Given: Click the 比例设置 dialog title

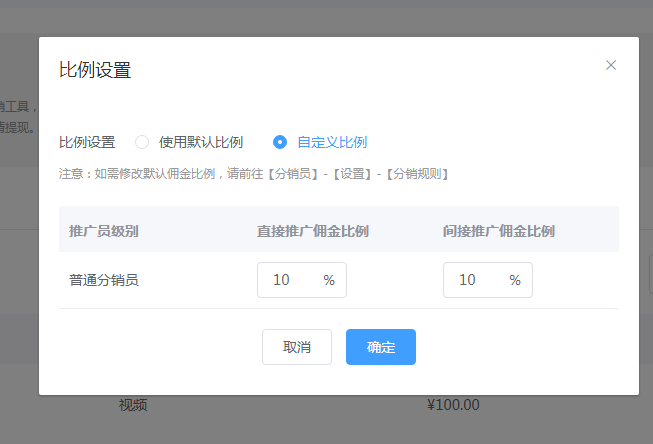Looking at the screenshot, I should tap(95, 70).
